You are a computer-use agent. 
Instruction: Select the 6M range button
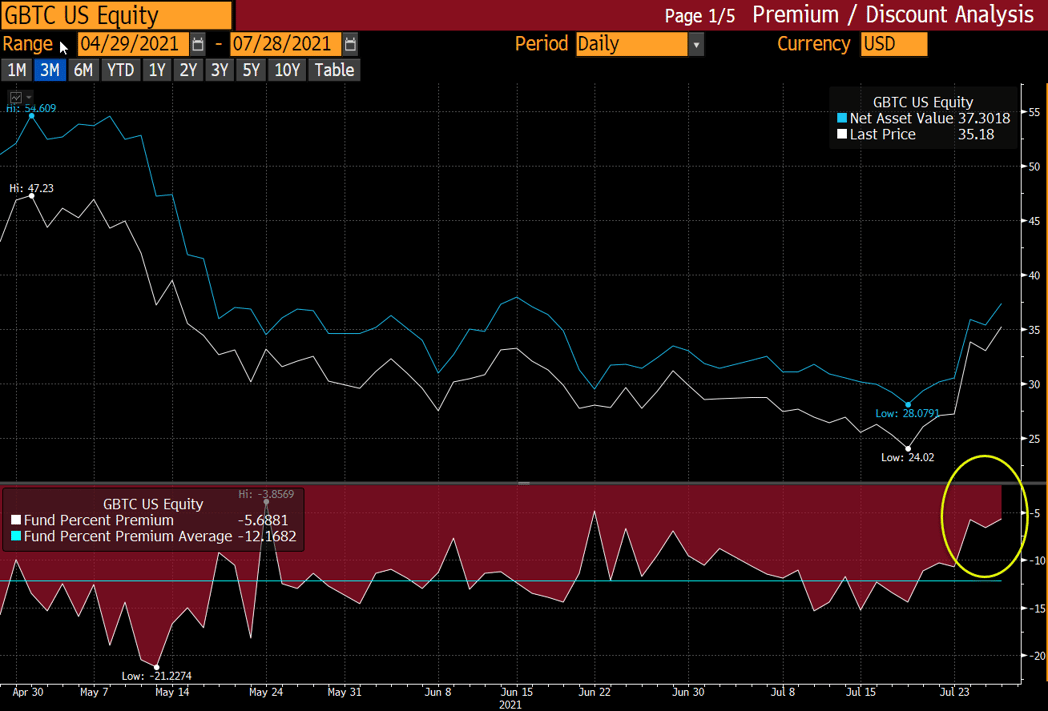pyautogui.click(x=83, y=70)
